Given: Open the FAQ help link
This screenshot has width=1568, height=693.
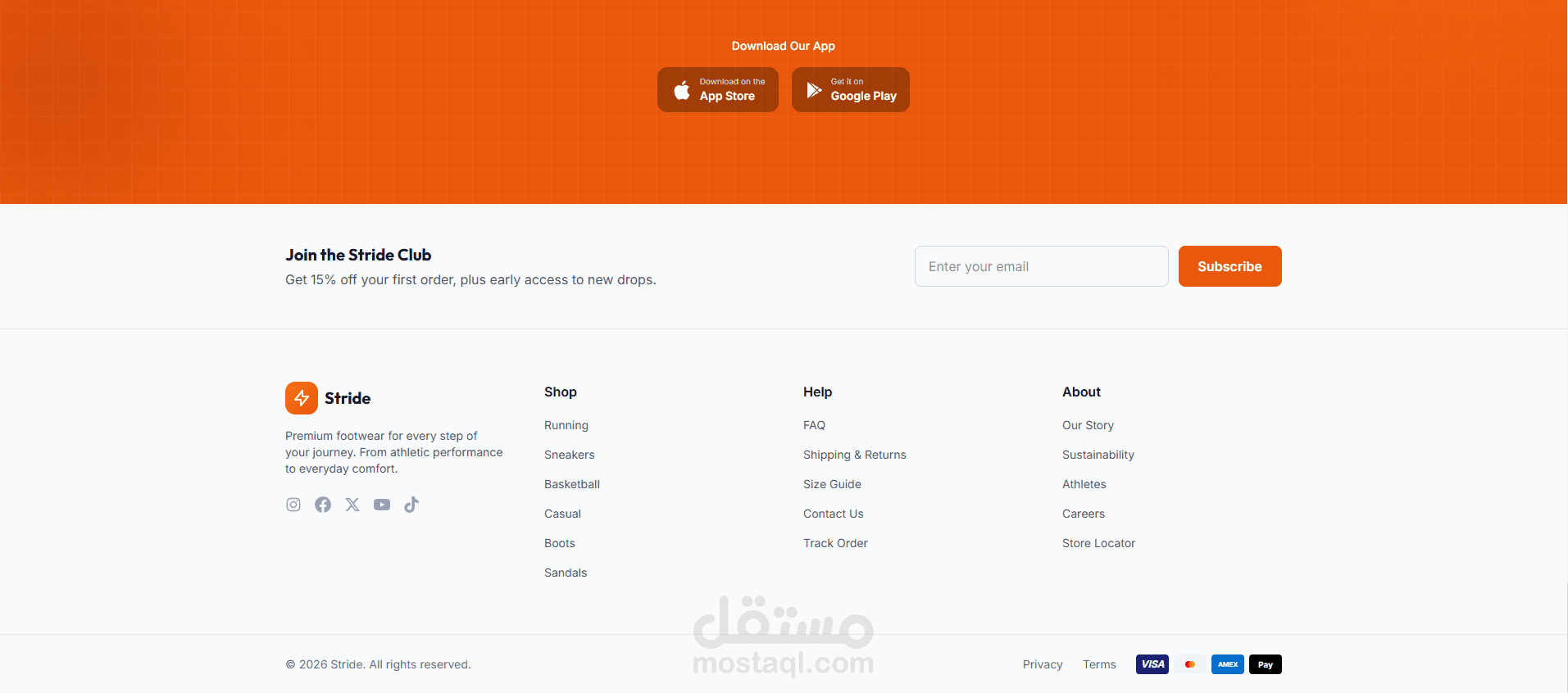Looking at the screenshot, I should click(814, 425).
